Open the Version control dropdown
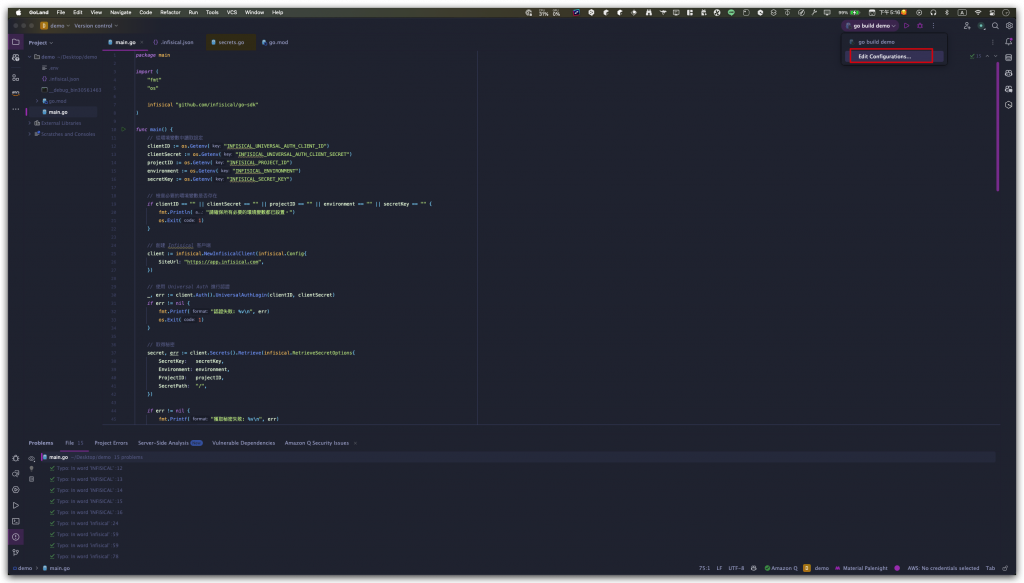 point(96,25)
